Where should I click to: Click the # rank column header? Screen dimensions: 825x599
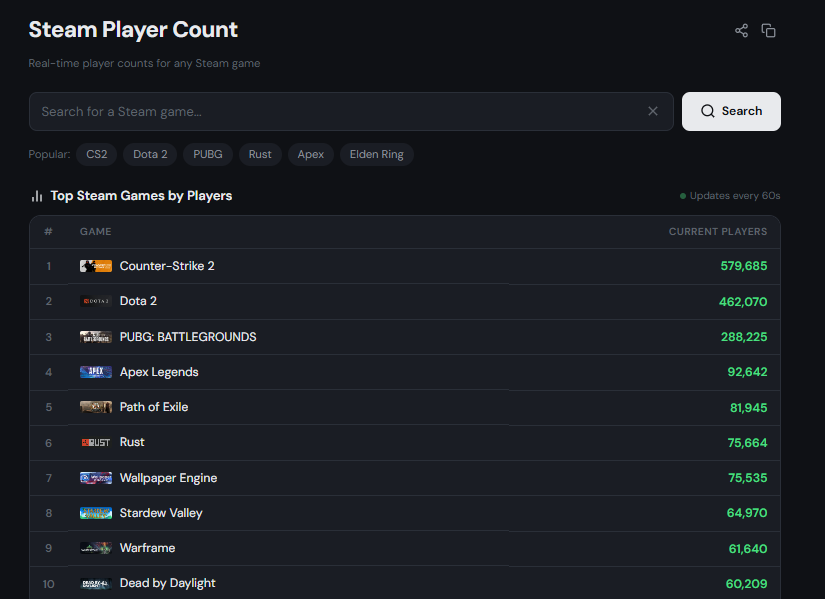pyautogui.click(x=48, y=232)
